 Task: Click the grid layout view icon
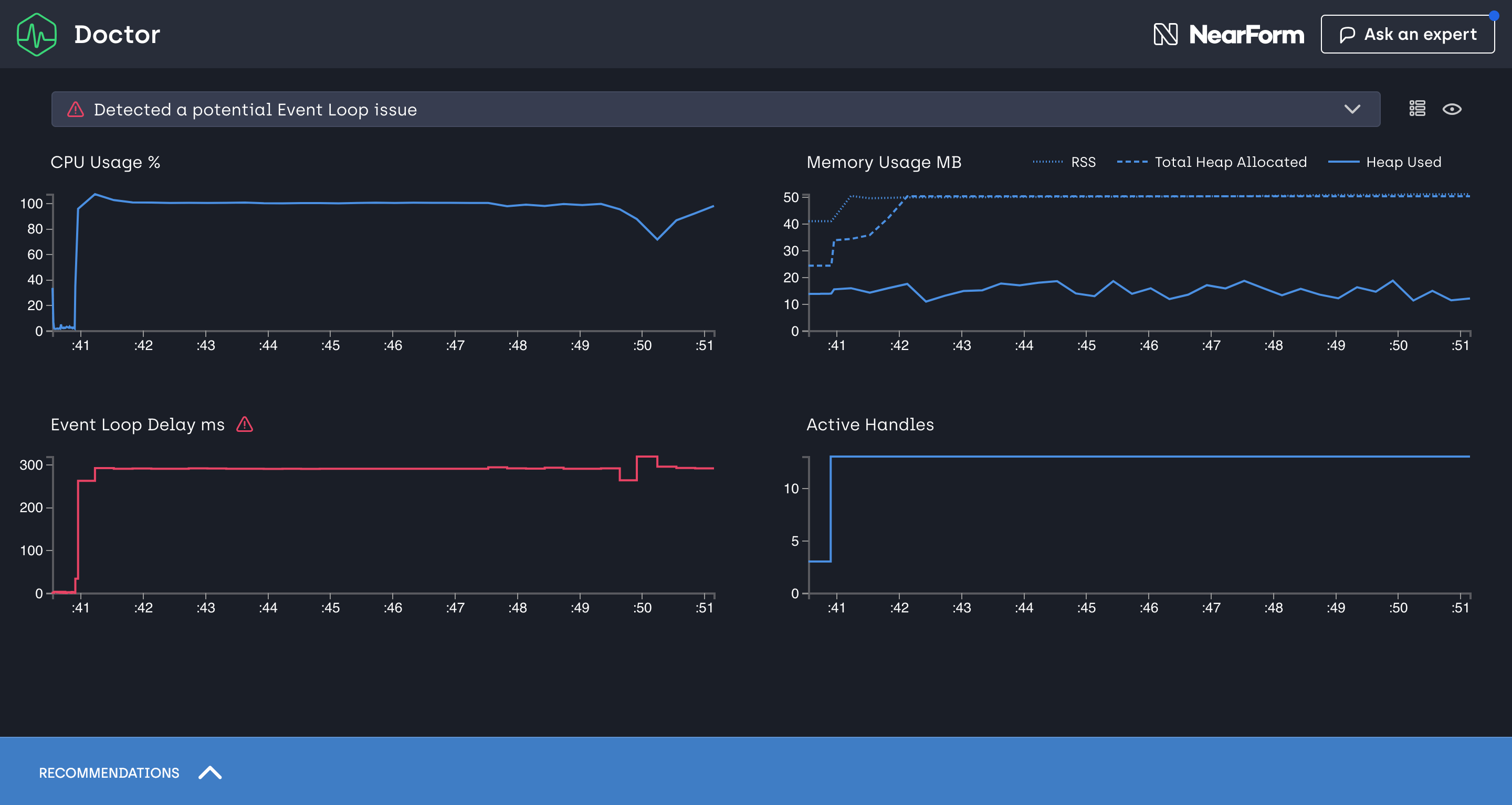click(x=1417, y=109)
